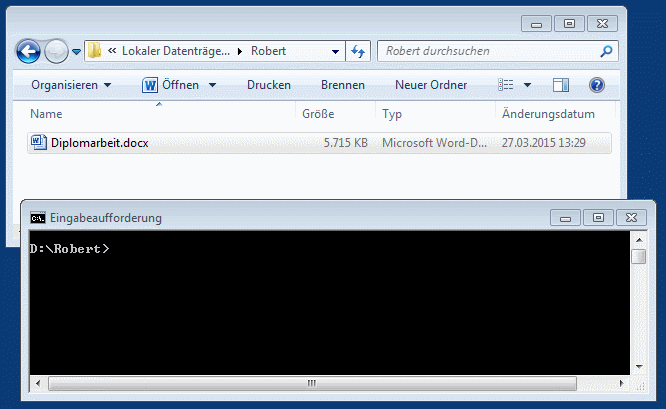The height and width of the screenshot is (409, 666).
Task: Change view with the view icon
Action: (x=505, y=85)
